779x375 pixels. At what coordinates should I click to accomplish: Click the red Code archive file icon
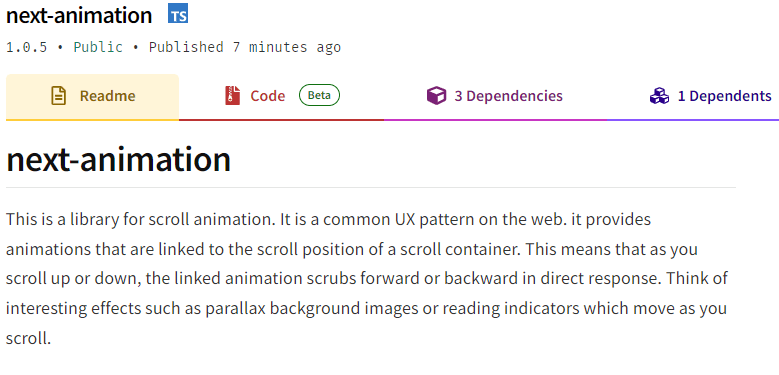(x=232, y=95)
